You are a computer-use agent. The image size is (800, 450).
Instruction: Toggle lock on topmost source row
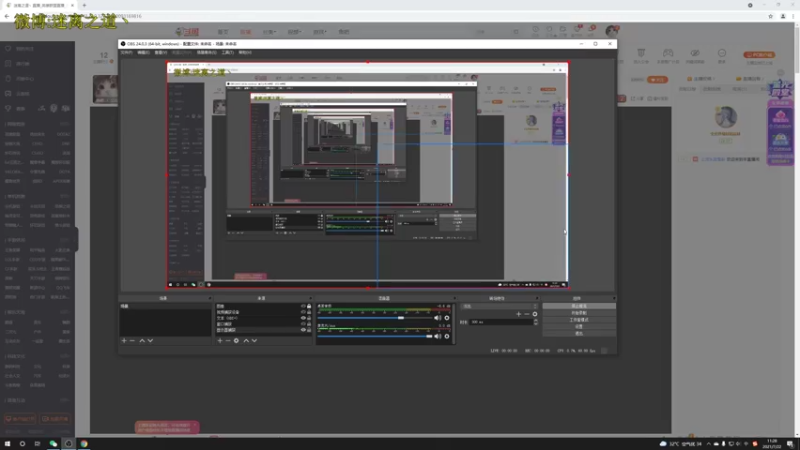click(x=309, y=306)
